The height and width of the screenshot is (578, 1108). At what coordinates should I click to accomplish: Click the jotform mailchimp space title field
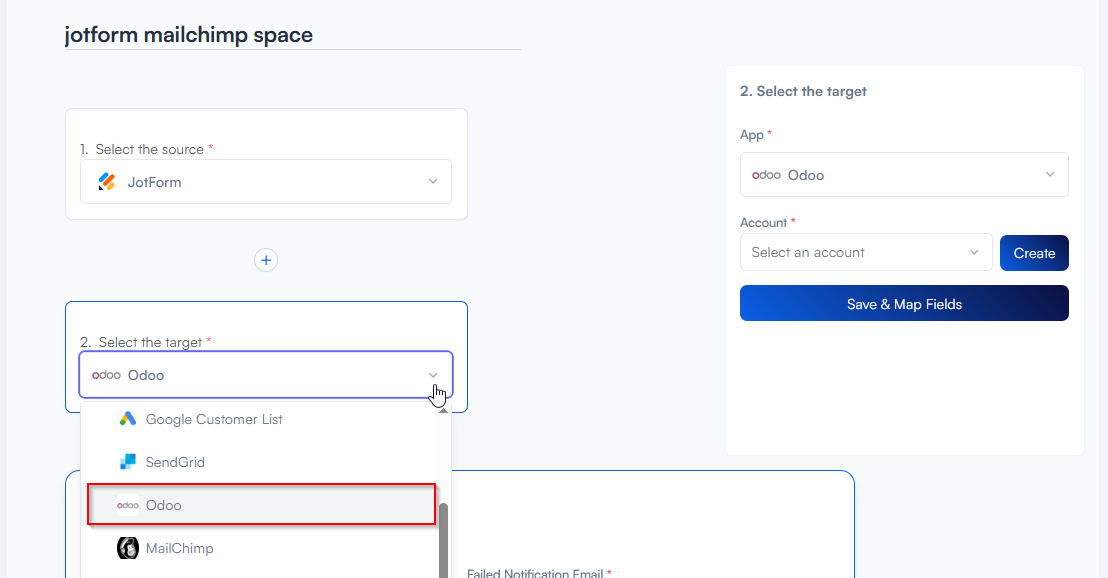click(292, 35)
